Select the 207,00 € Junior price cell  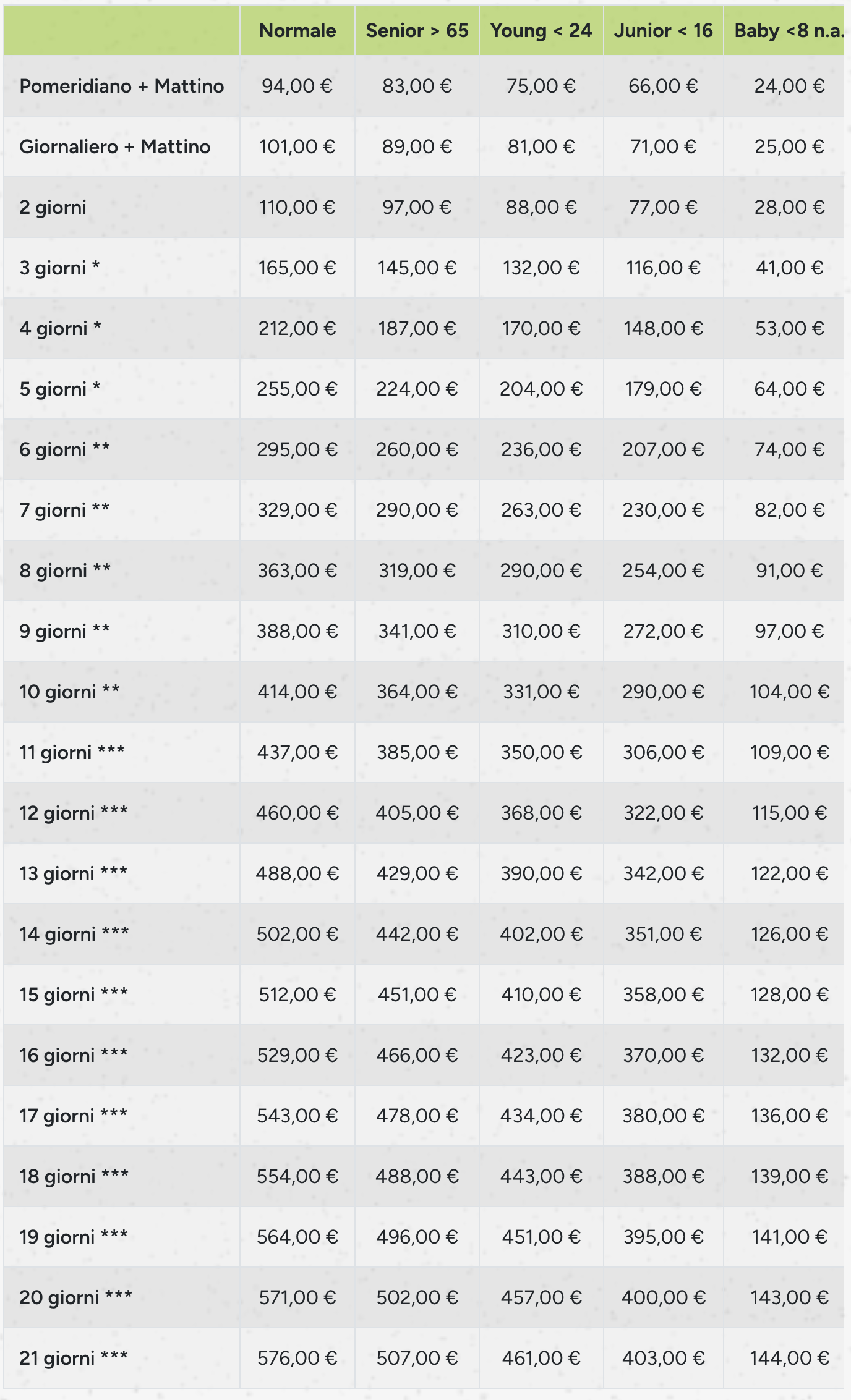663,449
